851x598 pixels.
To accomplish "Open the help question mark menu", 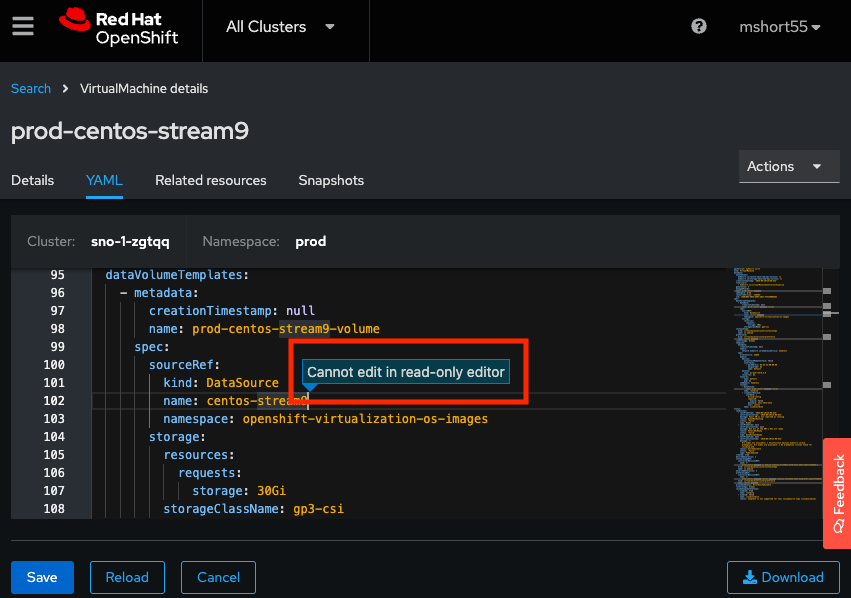I will [x=699, y=27].
